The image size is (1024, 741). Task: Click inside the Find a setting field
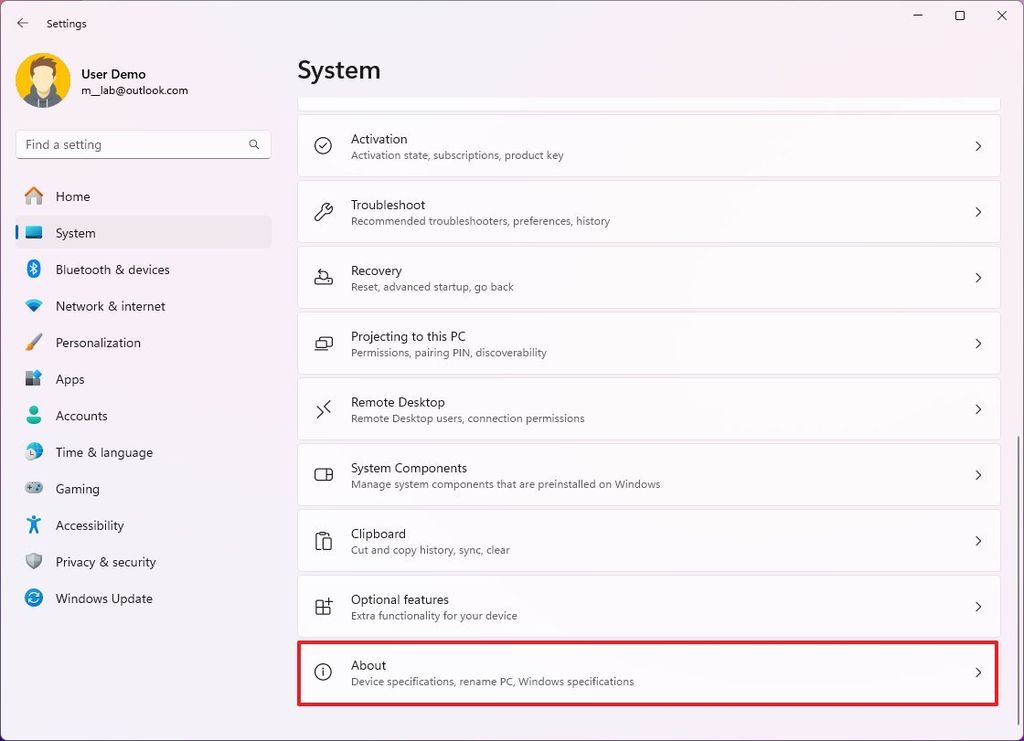130,144
